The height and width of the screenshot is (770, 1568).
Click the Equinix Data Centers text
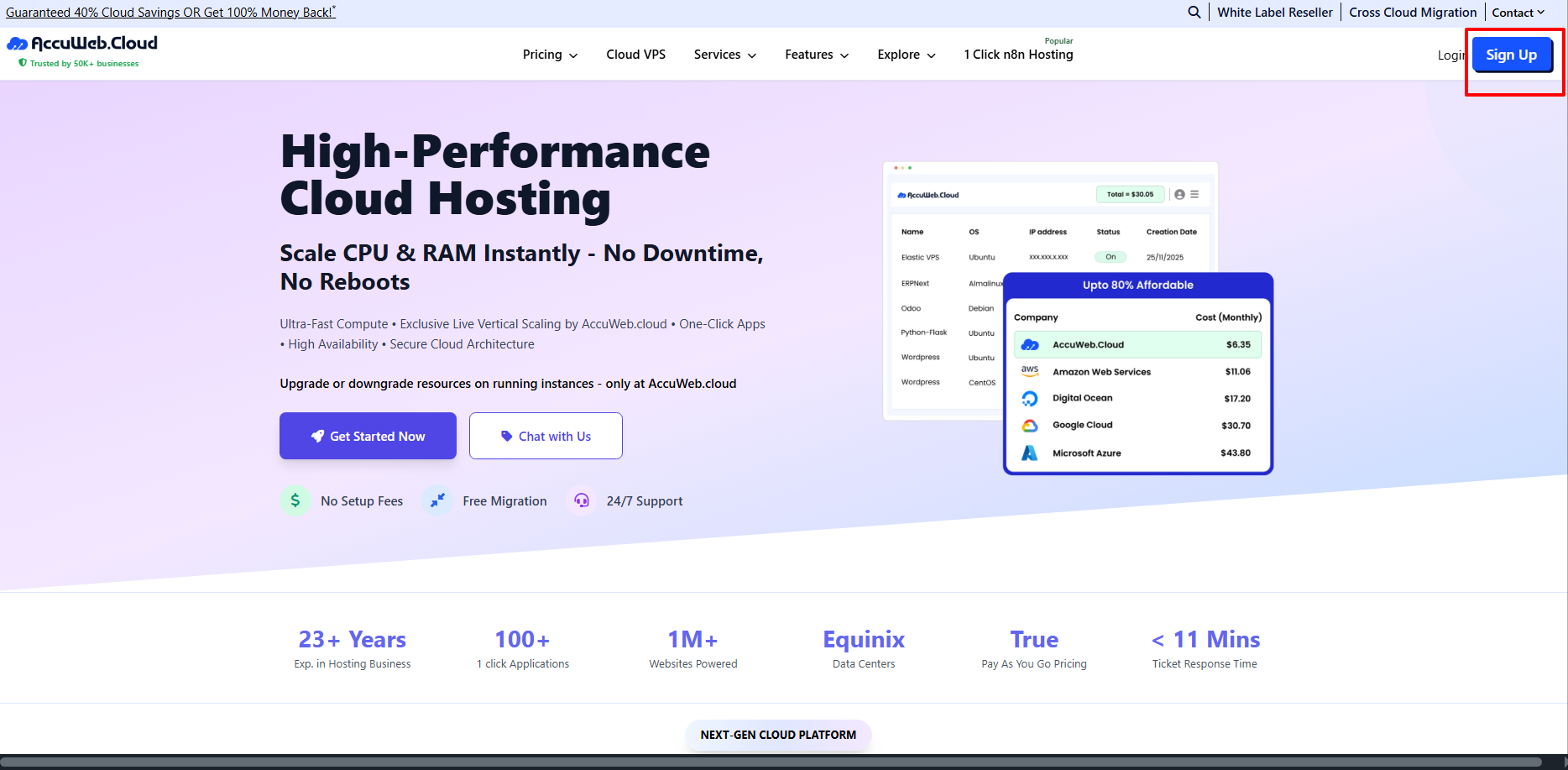coord(864,650)
